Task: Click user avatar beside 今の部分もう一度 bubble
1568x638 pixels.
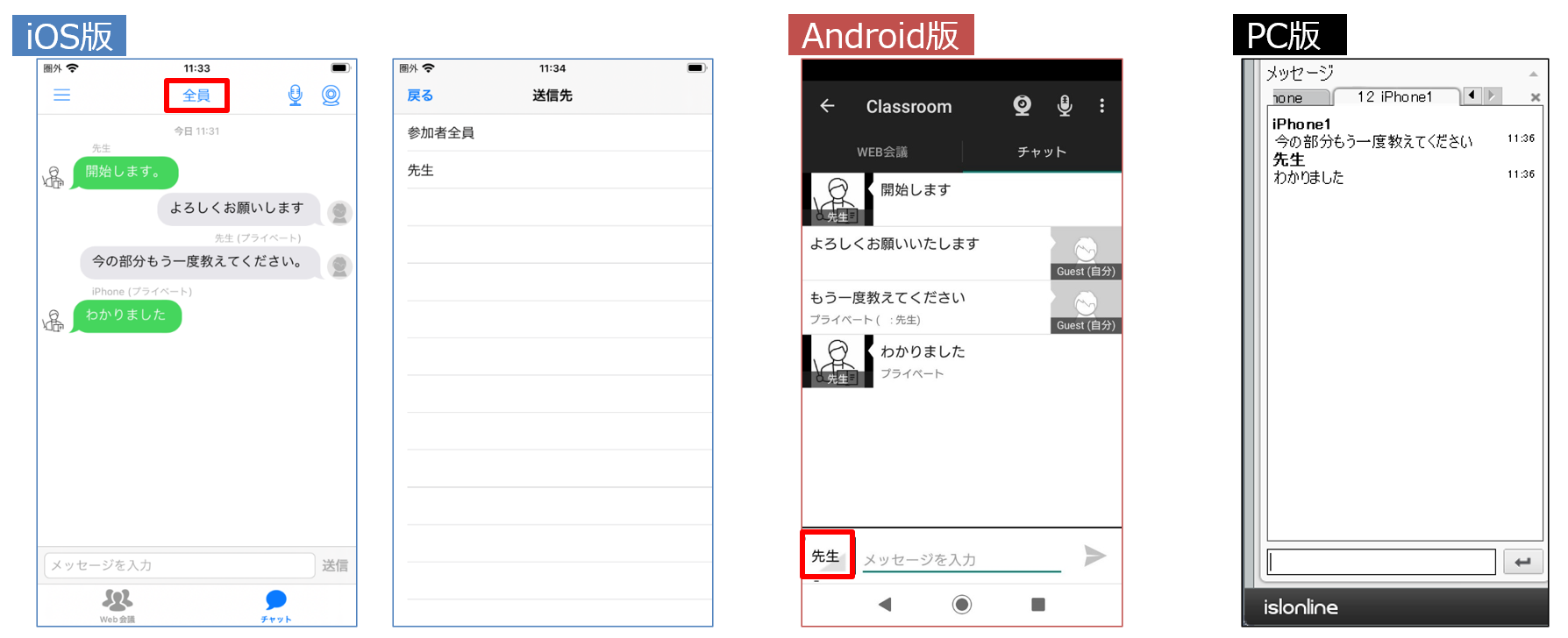Action: click(339, 266)
